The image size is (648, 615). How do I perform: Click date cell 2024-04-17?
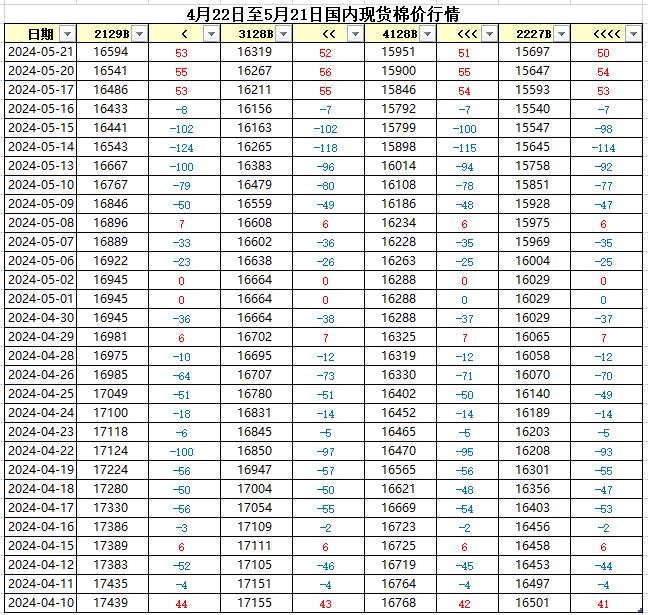(x=40, y=508)
